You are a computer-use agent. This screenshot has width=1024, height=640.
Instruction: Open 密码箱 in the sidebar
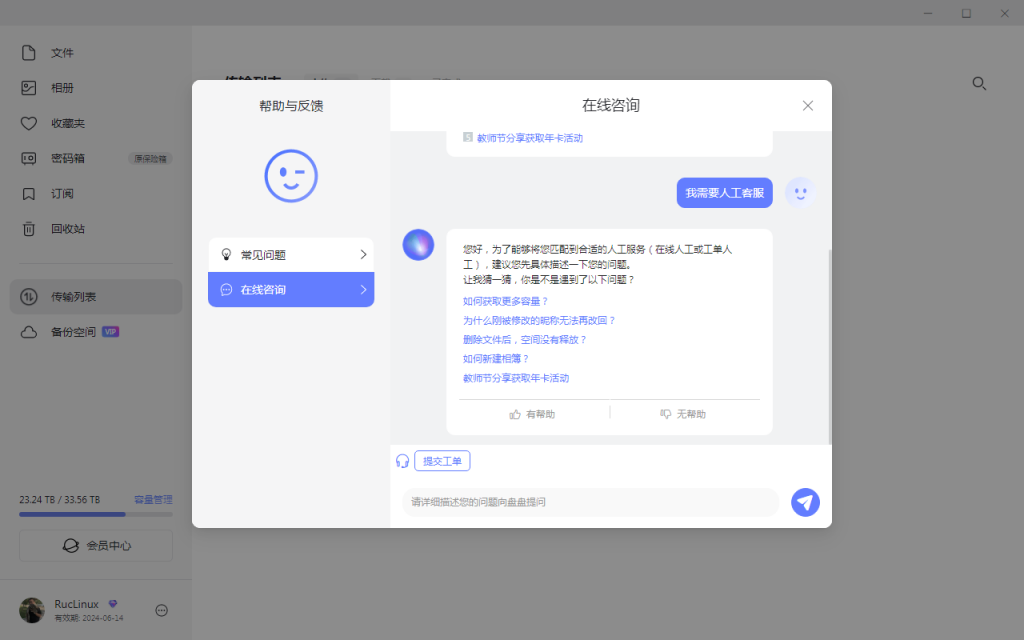67,158
